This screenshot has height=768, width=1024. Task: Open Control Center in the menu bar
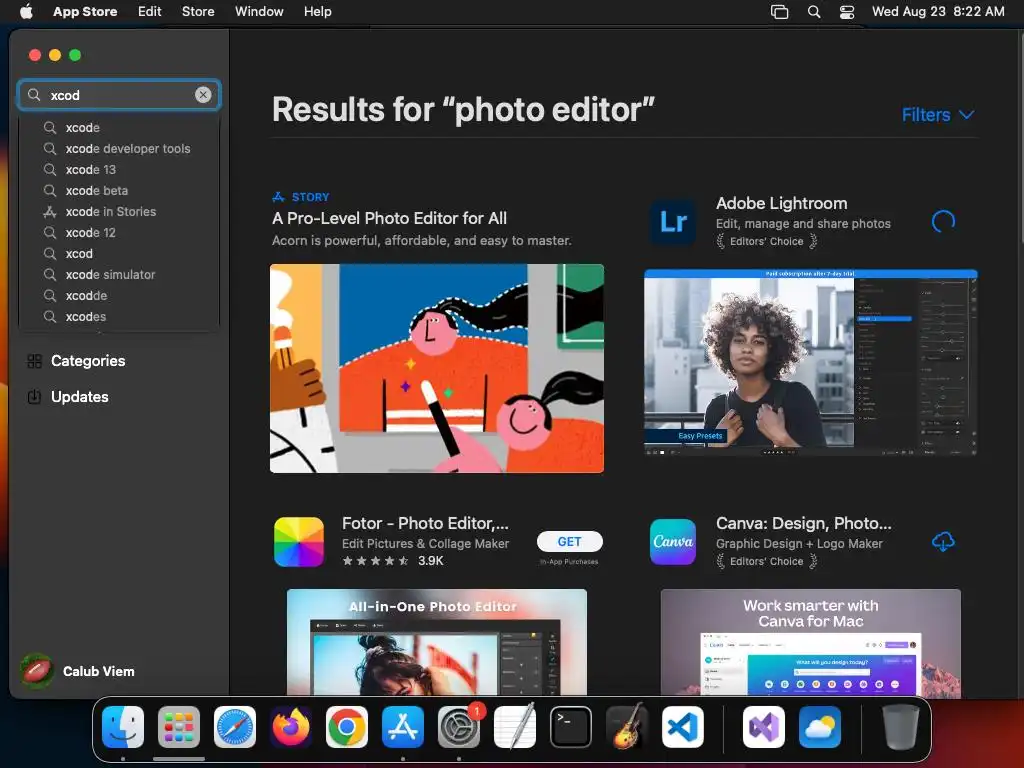847,12
